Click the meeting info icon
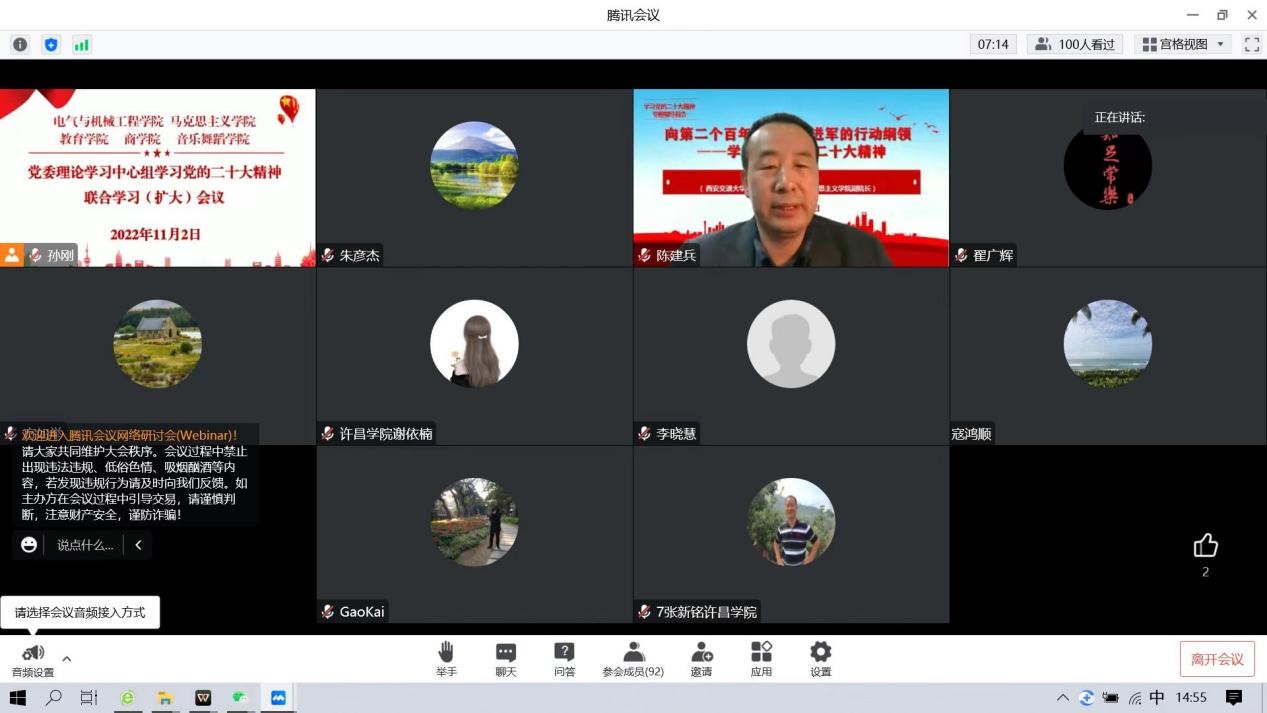The image size is (1267, 713). (20, 45)
